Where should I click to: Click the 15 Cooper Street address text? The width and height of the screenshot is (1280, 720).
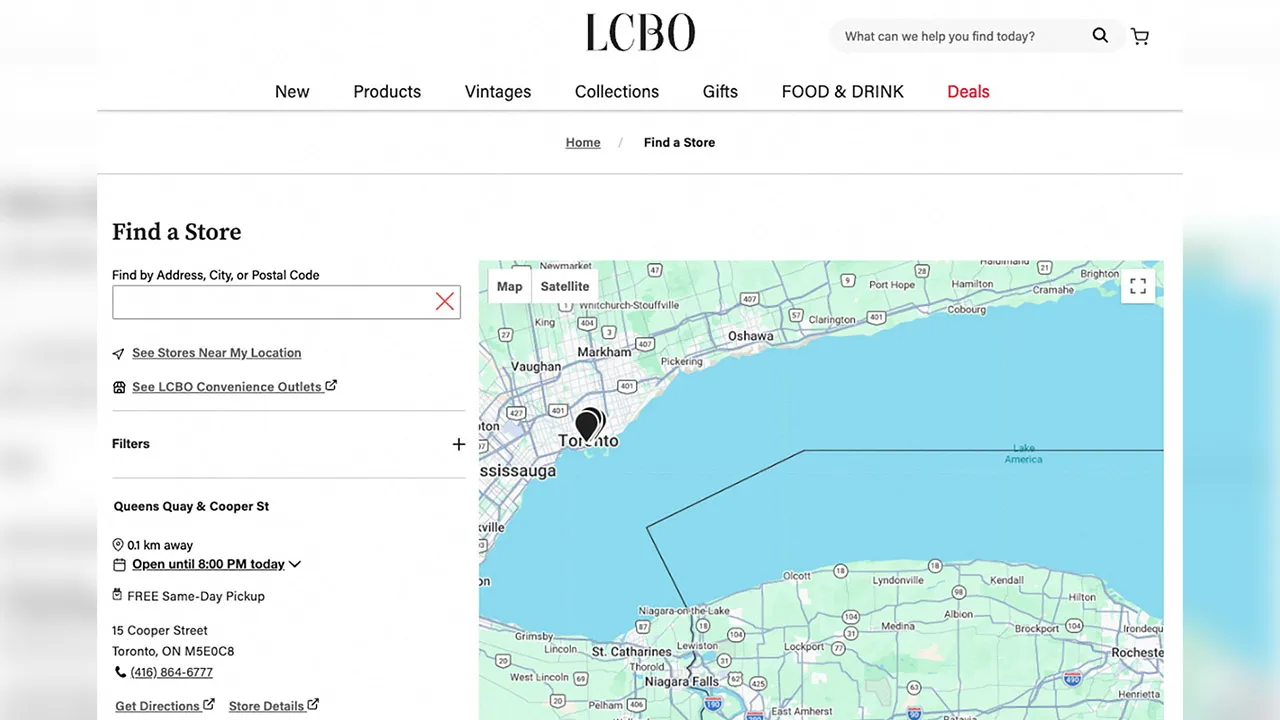(x=160, y=630)
